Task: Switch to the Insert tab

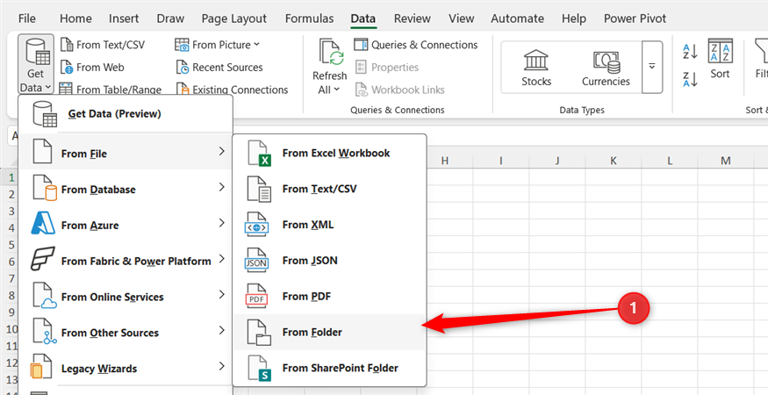Action: 124,19
